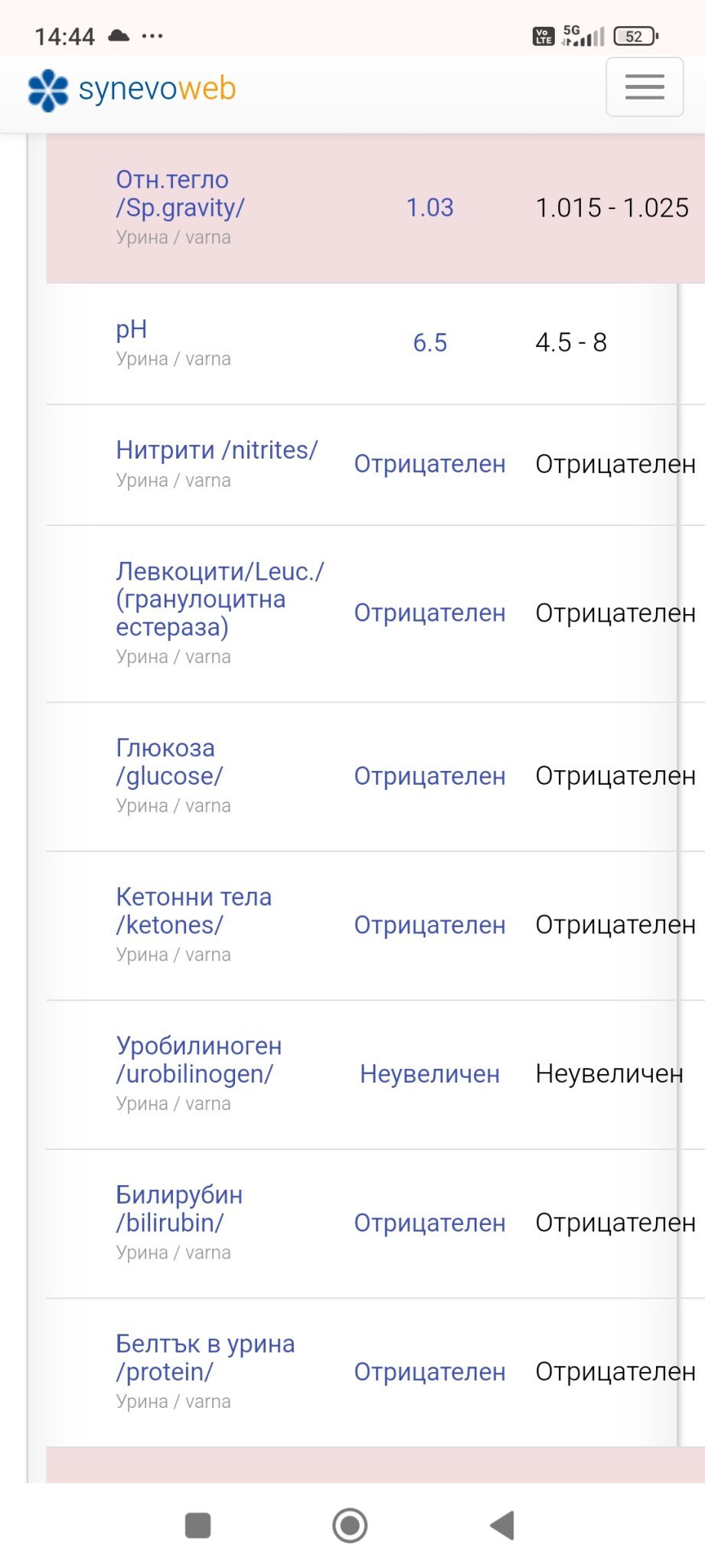Tap the 1.03 specific gravity result value

429,207
